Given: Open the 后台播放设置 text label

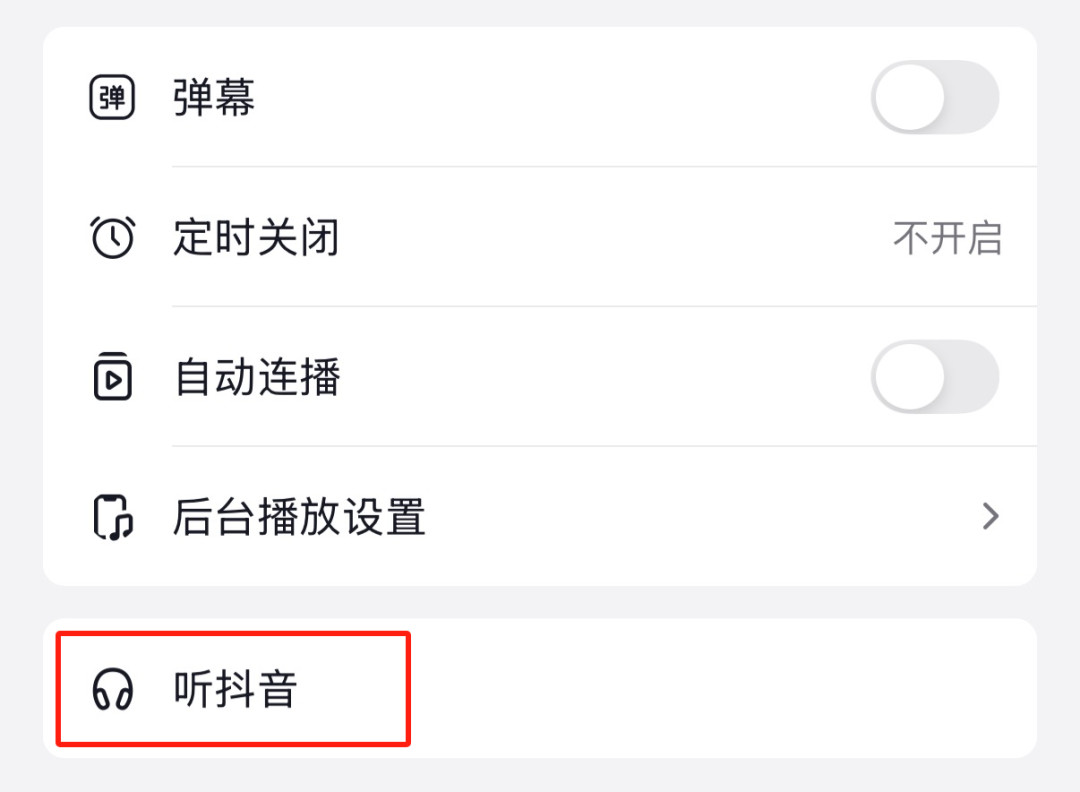Looking at the screenshot, I should point(299,517).
